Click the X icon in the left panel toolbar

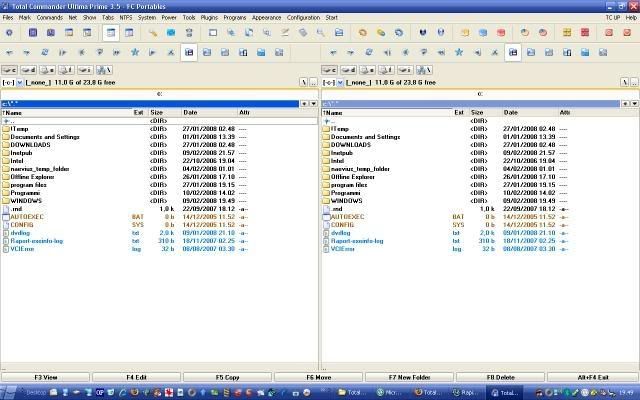coord(171,52)
